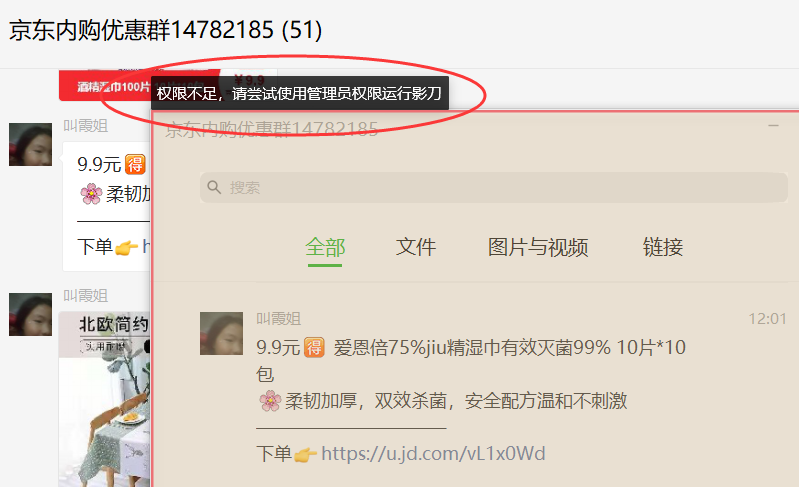Click the pointing hand emoji beside 下单
Viewport: 799px width, 487px height.
pos(306,454)
